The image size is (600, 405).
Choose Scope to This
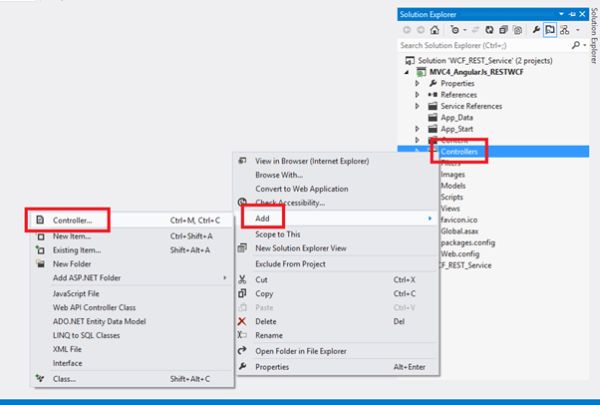pyautogui.click(x=277, y=234)
